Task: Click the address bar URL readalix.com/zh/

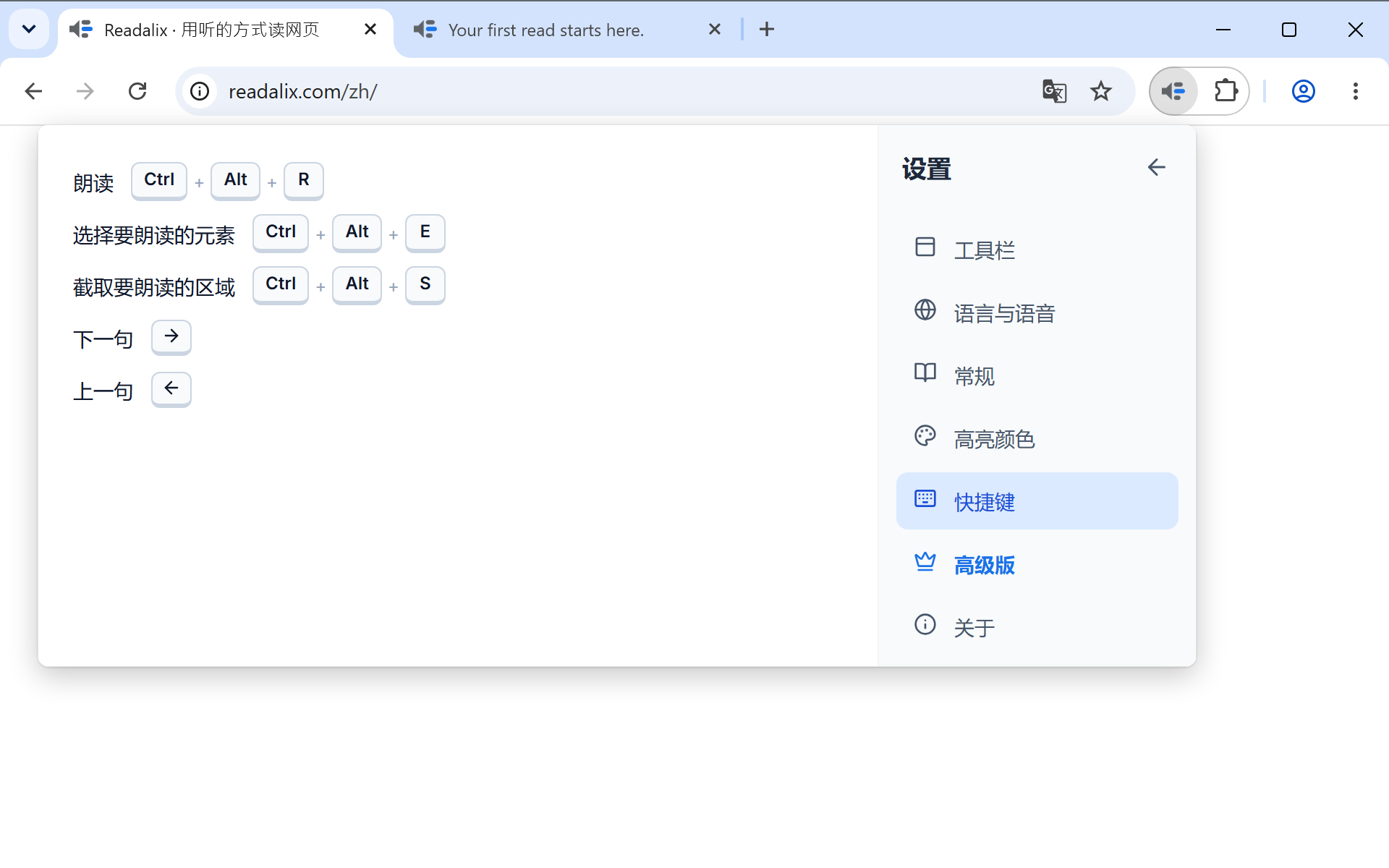Action: (302, 91)
